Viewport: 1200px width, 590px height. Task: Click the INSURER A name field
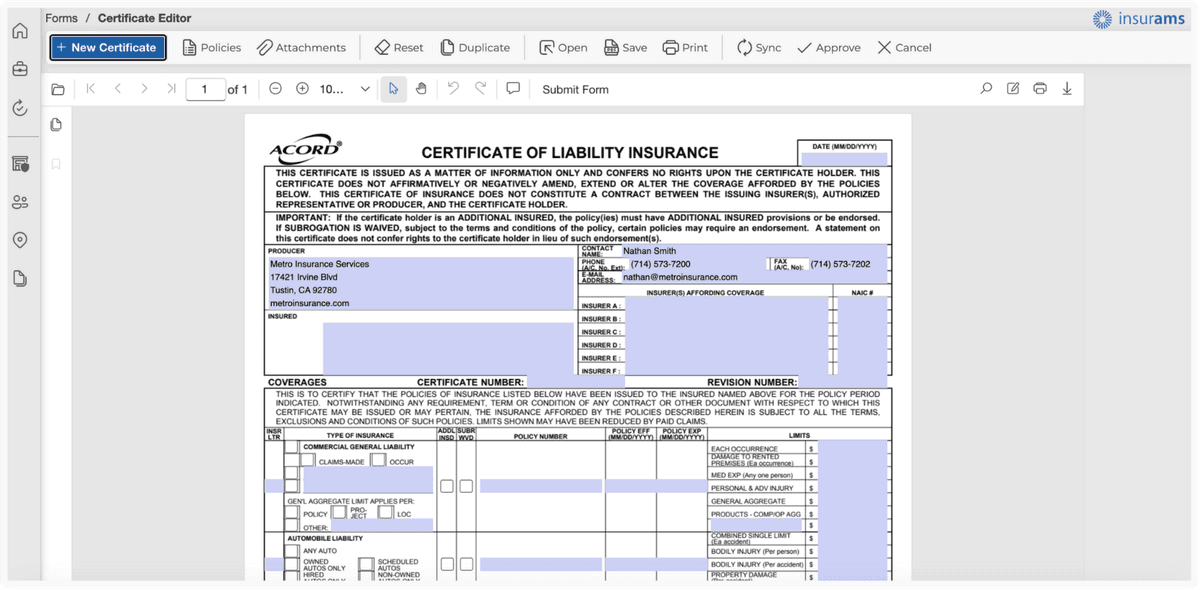(x=727, y=305)
